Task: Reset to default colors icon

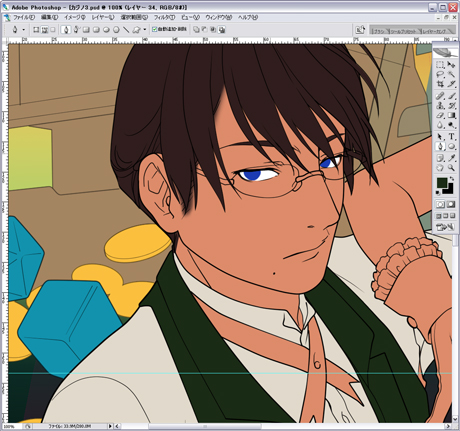Action: coord(439,192)
